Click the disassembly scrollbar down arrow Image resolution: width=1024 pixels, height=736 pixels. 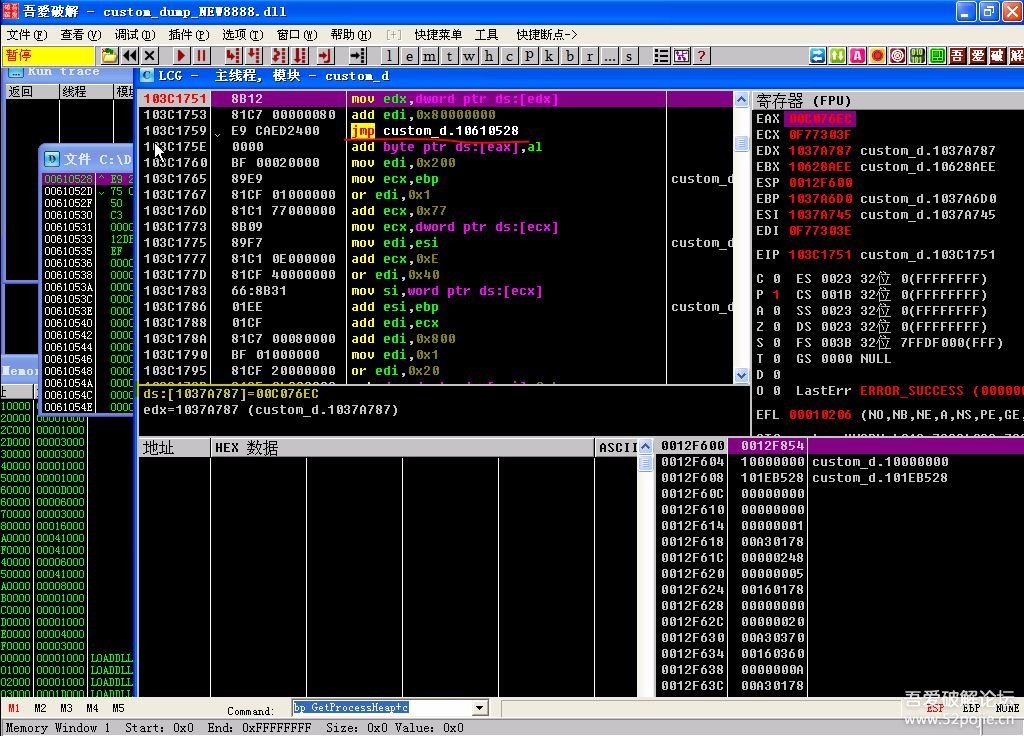point(741,376)
